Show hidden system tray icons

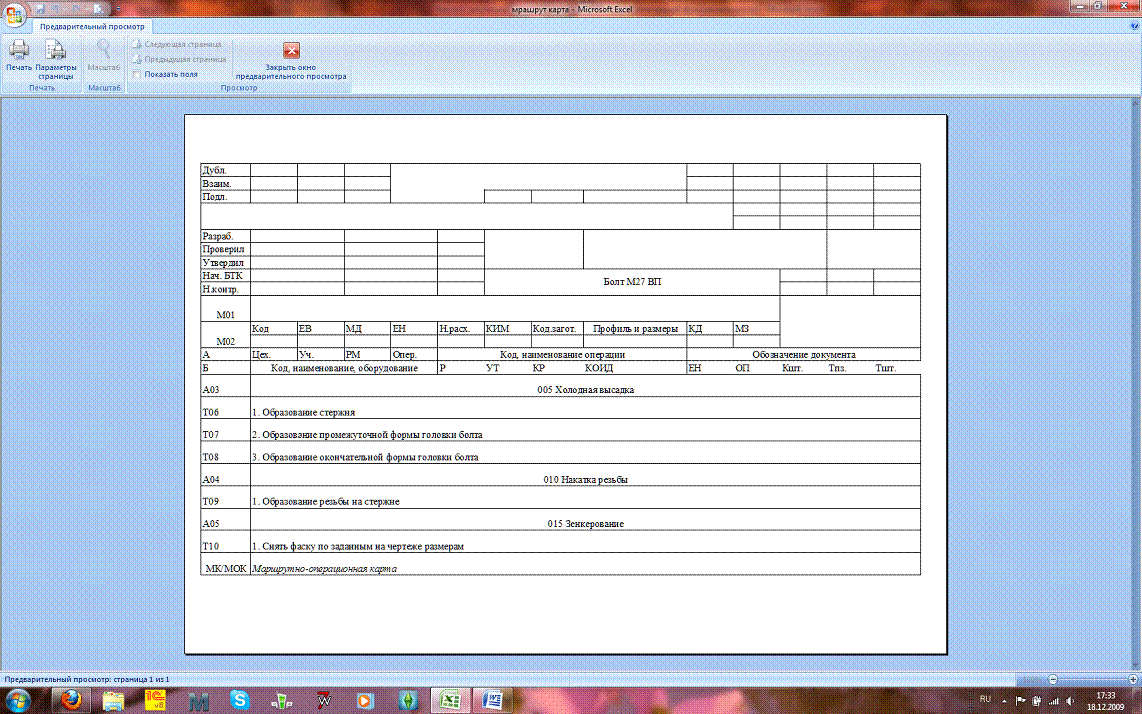[1005, 699]
